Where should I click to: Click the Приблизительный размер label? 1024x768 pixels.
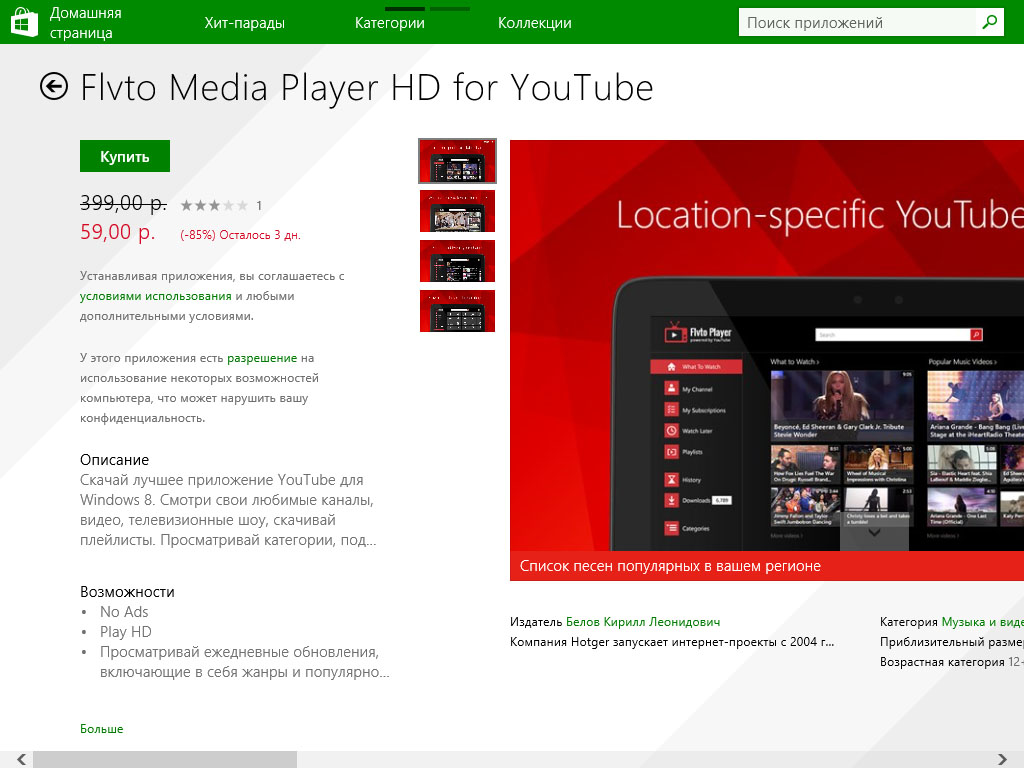coord(952,642)
